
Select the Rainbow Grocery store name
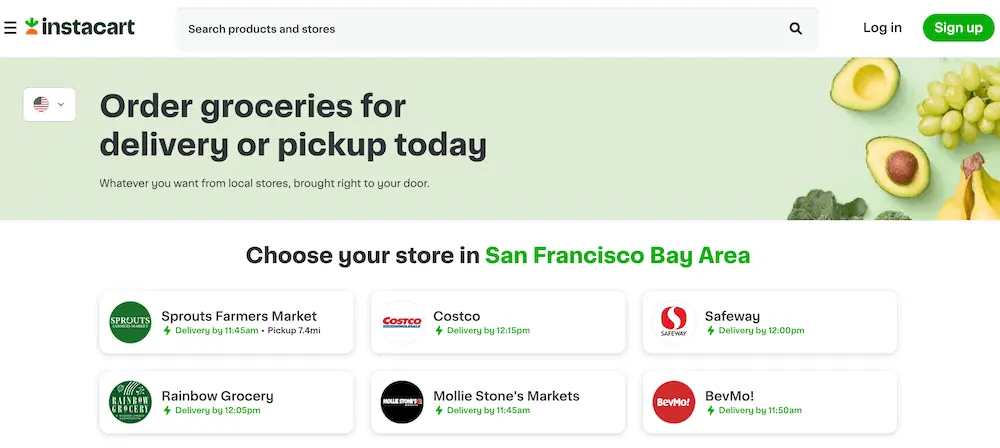point(217,396)
